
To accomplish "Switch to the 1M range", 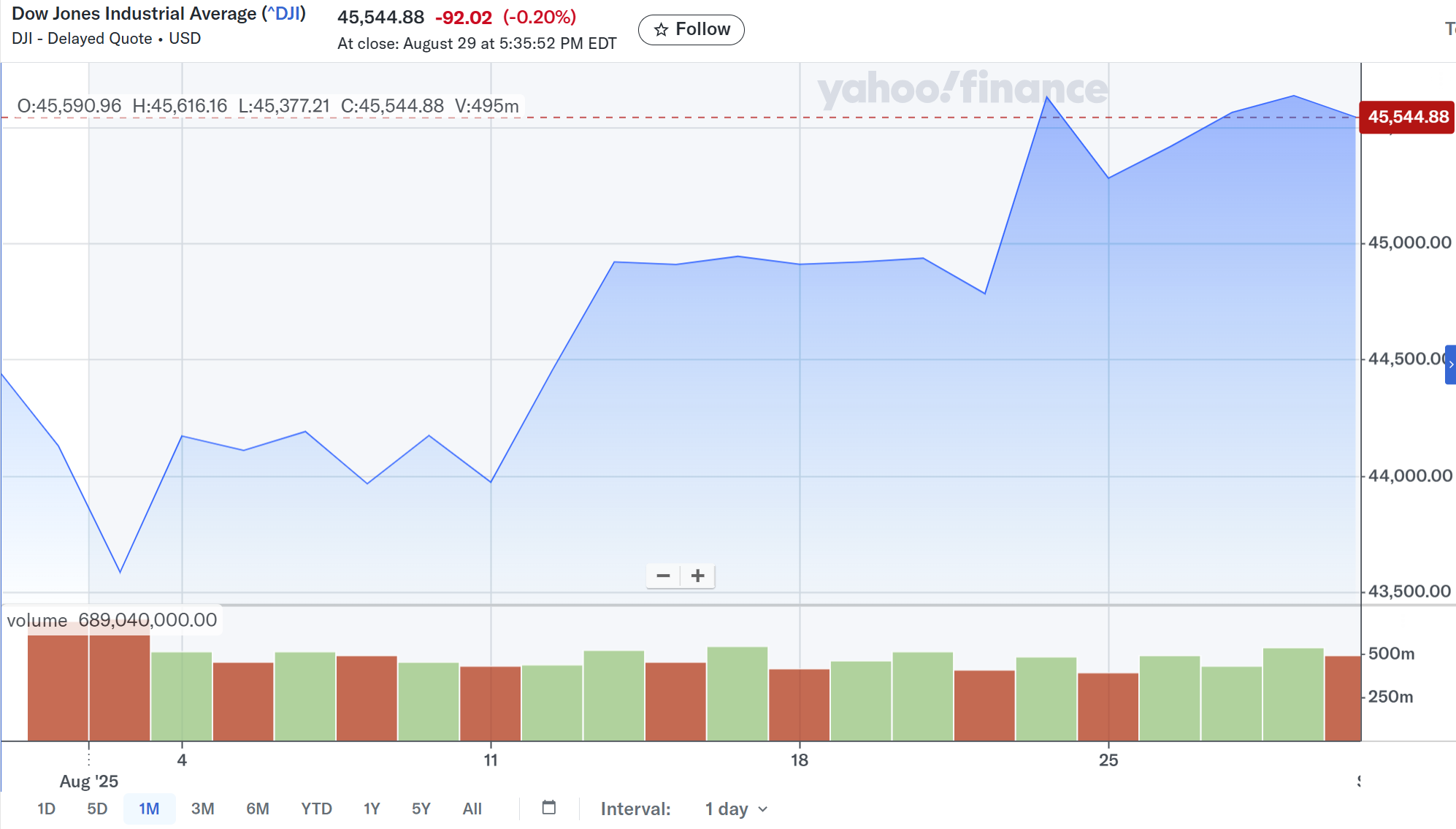I will 149,809.
